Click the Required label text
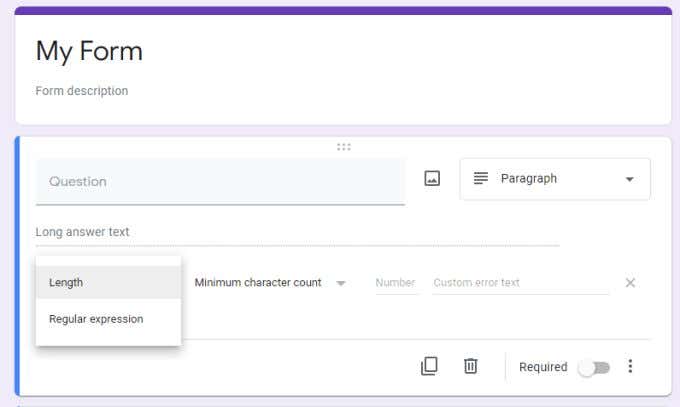 coord(543,367)
